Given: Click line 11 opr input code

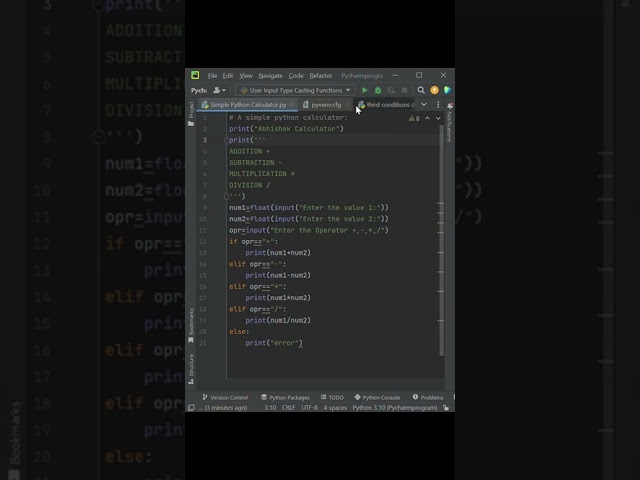Looking at the screenshot, I should tap(309, 230).
